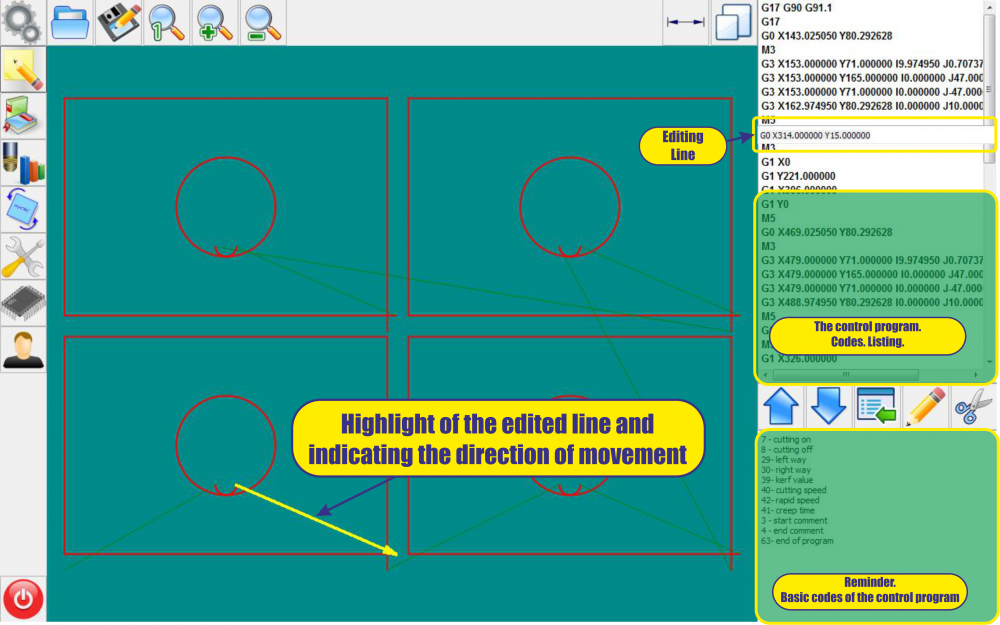Image resolution: width=1000 pixels, height=625 pixels.
Task: Open the wrench and screwdriver tools
Action: coord(22,256)
